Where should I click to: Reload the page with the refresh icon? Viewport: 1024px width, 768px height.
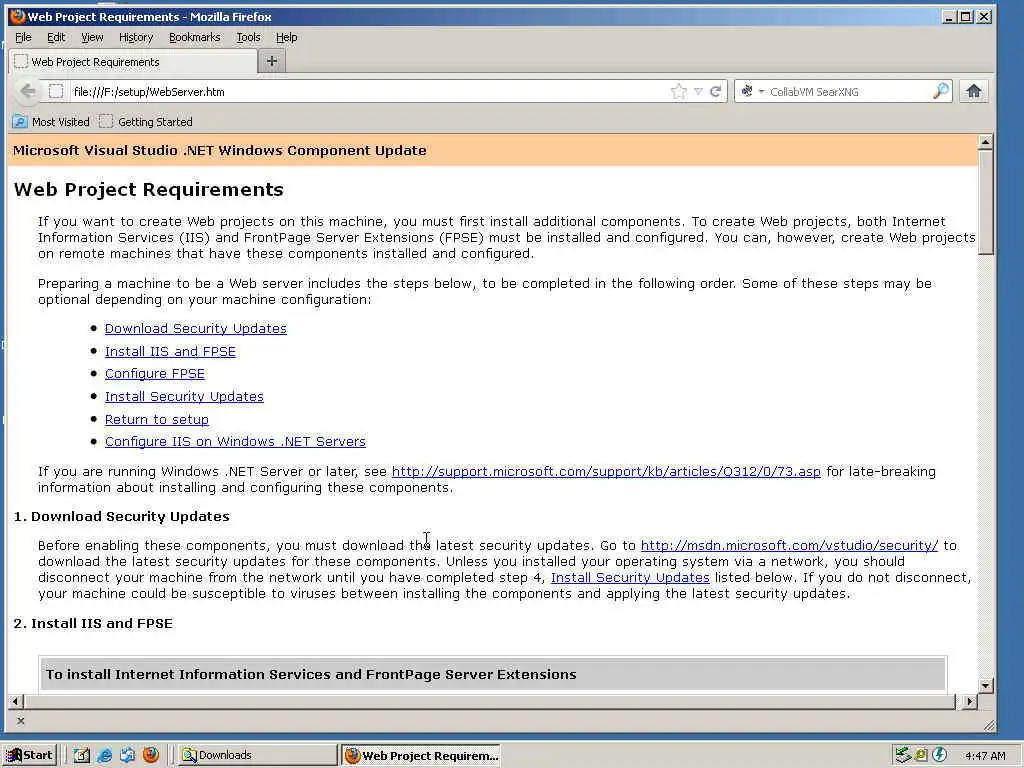716,91
